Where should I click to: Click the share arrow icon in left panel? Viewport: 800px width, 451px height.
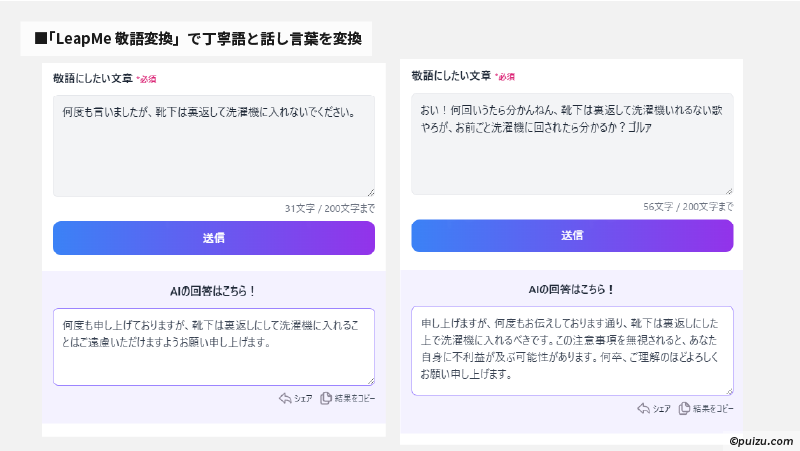[x=285, y=398]
